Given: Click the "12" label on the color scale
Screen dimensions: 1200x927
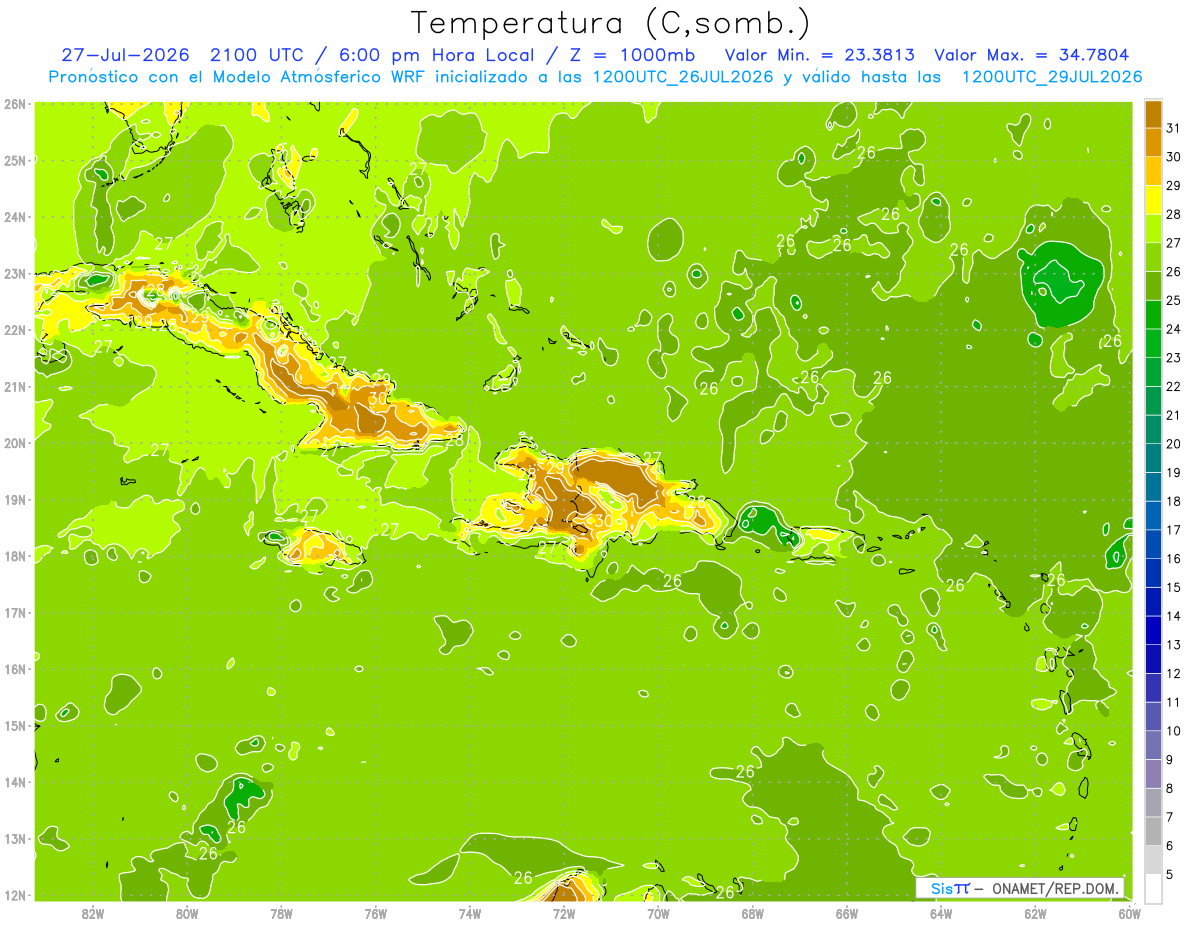Looking at the screenshot, I should (1173, 673).
